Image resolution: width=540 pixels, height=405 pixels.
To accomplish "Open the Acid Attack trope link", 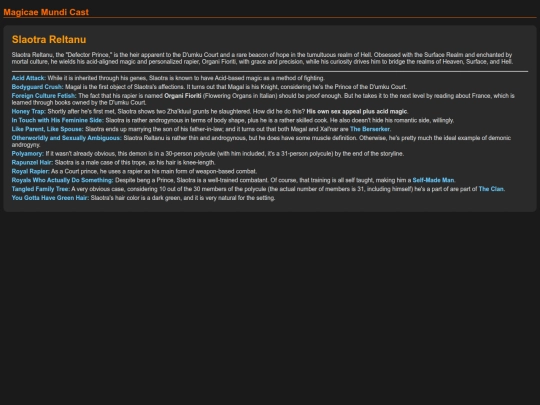I will [x=28, y=78].
